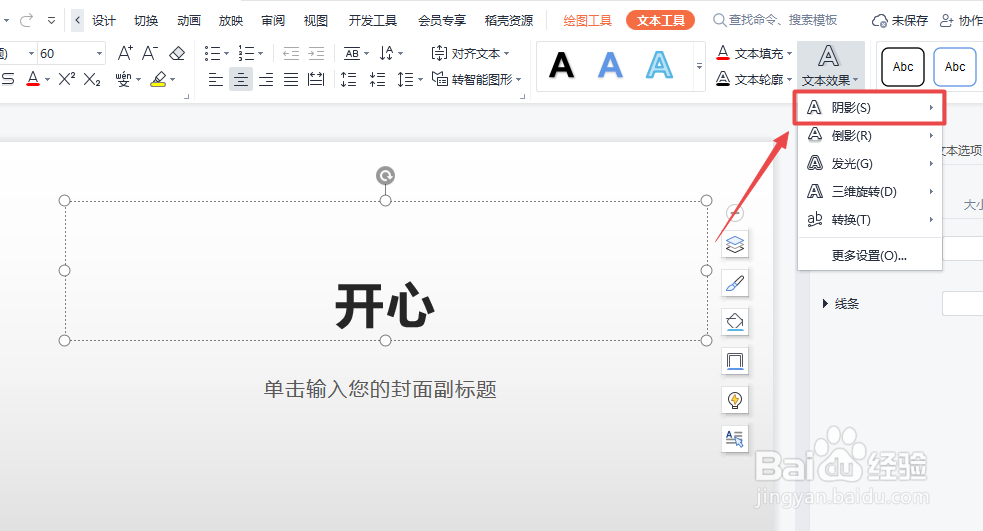Choose 更多设置(O)... menu entry
The width and height of the screenshot is (983, 531).
870,255
